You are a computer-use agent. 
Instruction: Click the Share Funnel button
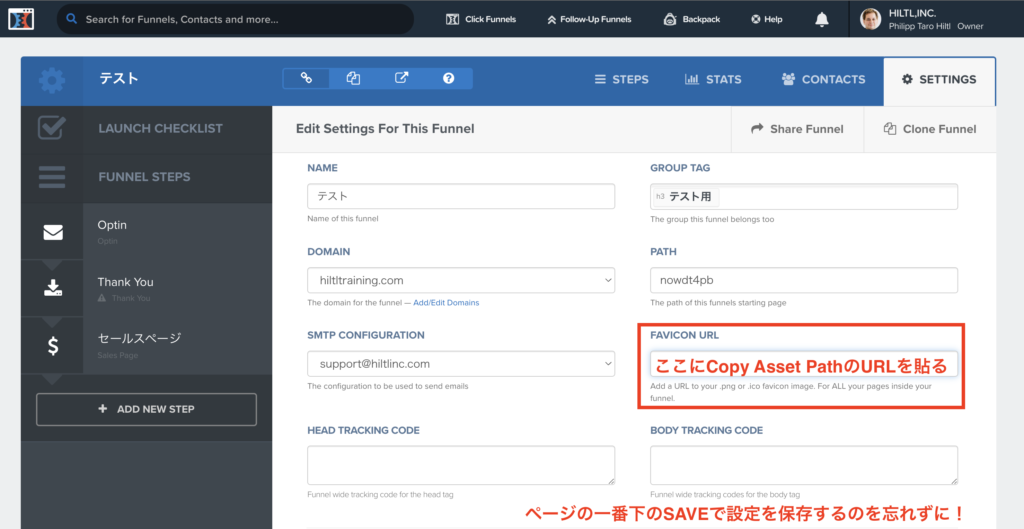point(797,129)
